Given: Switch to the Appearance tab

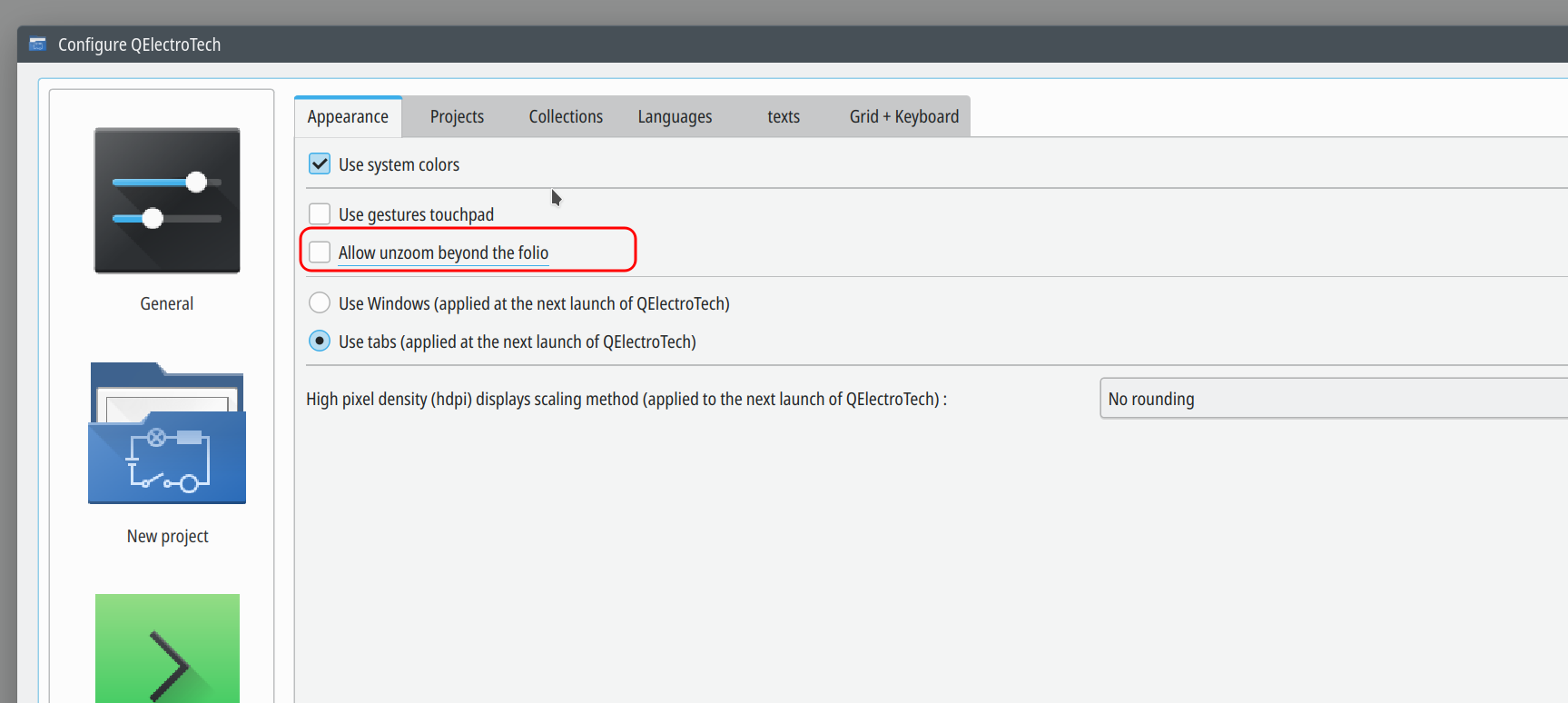Looking at the screenshot, I should point(348,116).
